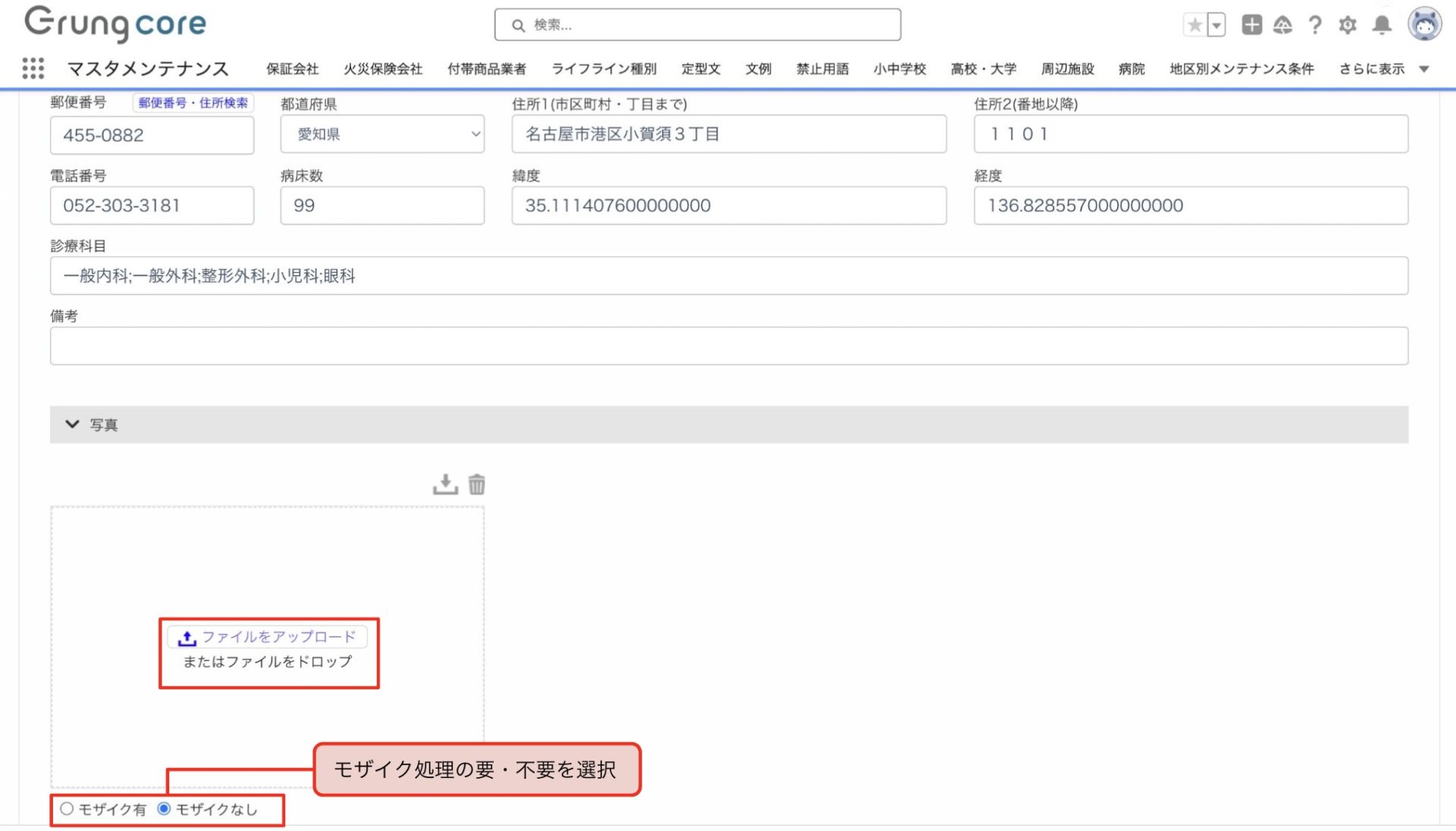Open the help question mark icon
This screenshot has height=831, width=1456.
(x=1315, y=25)
